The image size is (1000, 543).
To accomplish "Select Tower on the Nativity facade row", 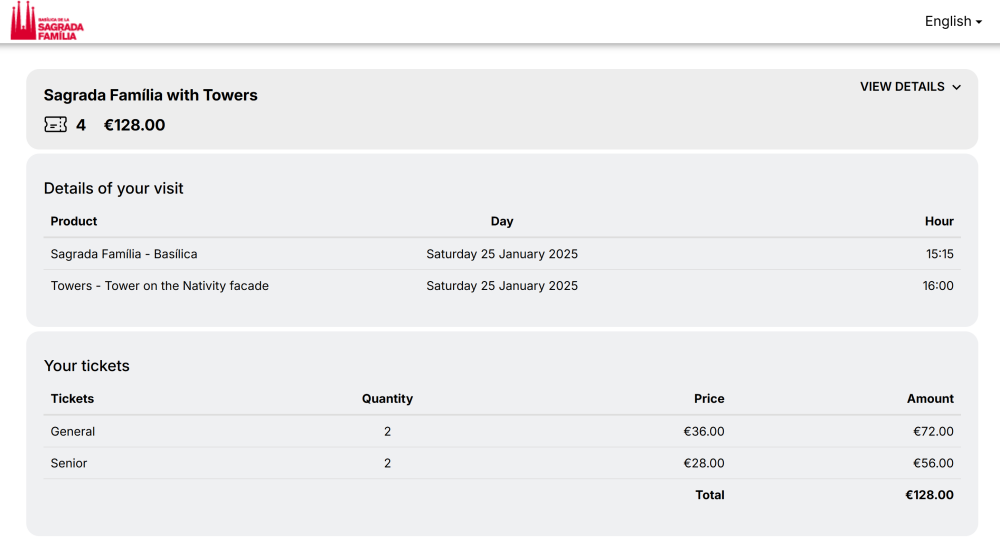I will pyautogui.click(x=502, y=286).
